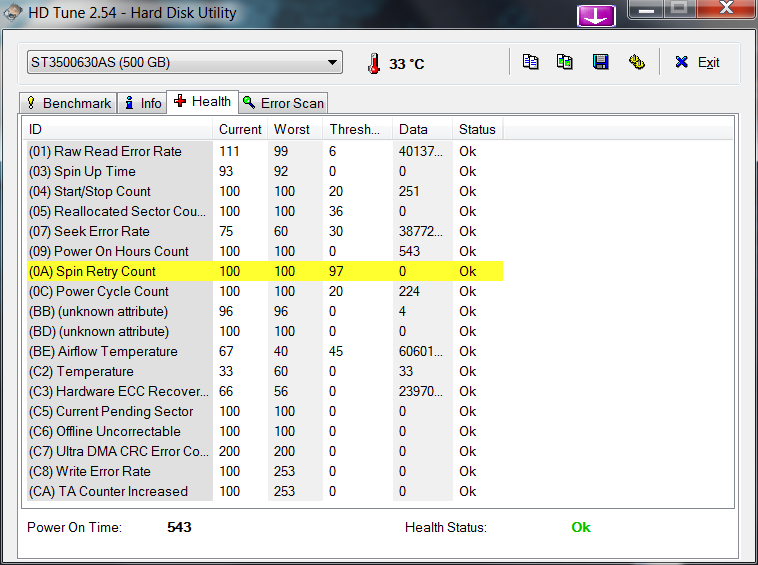Select the (05) Reallocated Sector Count row

pos(265,211)
